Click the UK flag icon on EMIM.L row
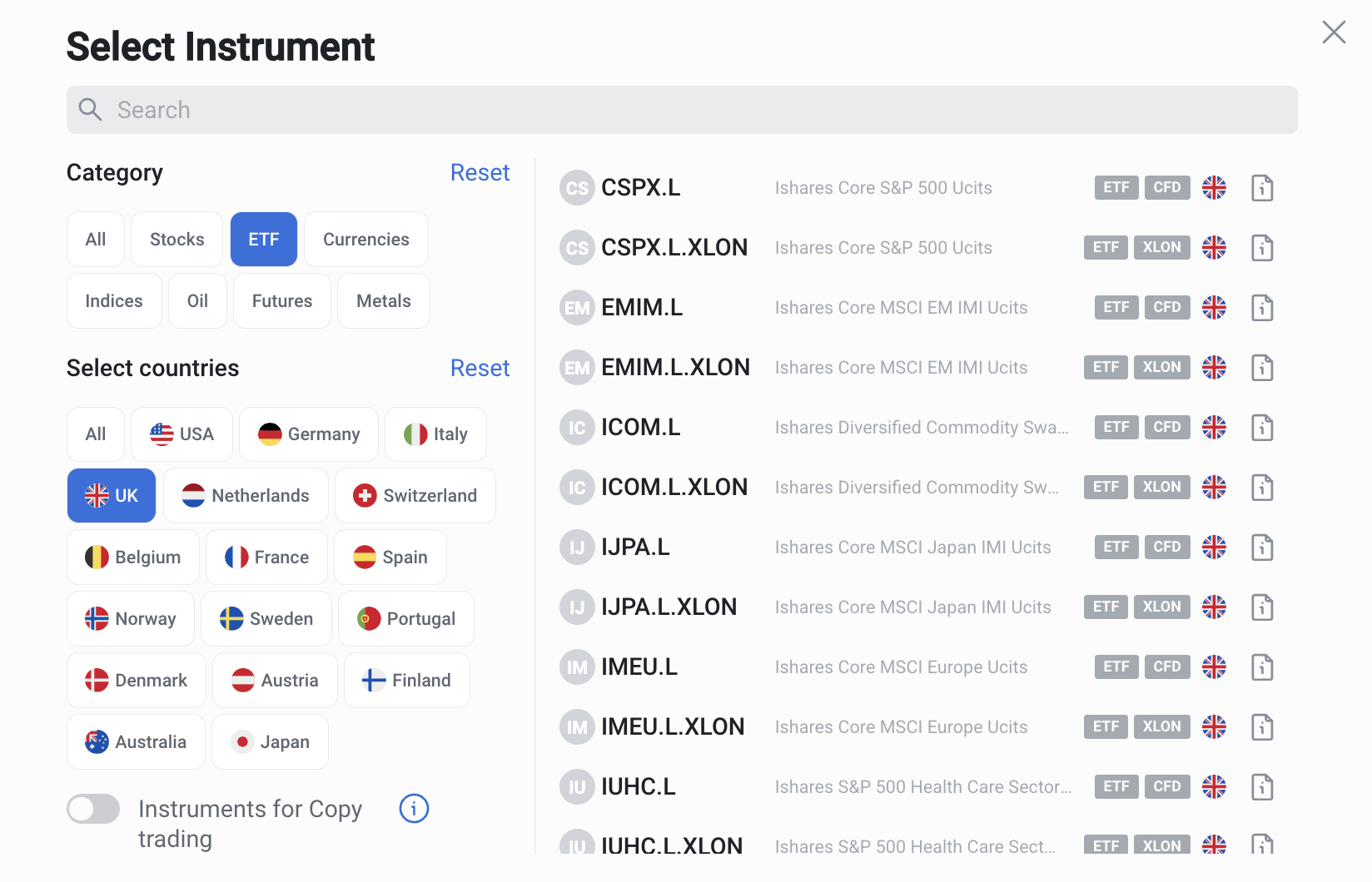This screenshot has width=1372, height=882. point(1214,308)
